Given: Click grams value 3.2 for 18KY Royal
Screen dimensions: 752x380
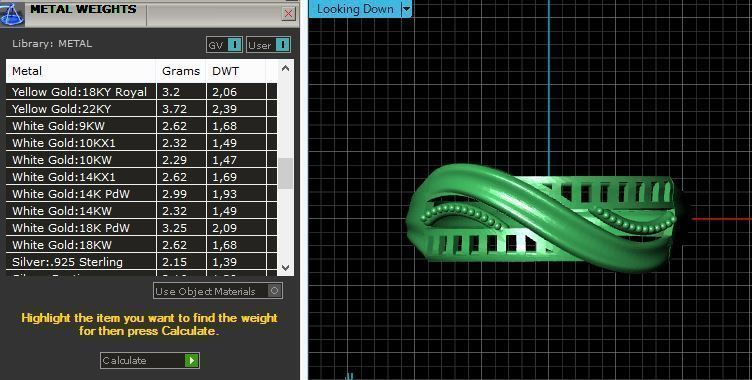Looking at the screenshot, I should [171, 92].
